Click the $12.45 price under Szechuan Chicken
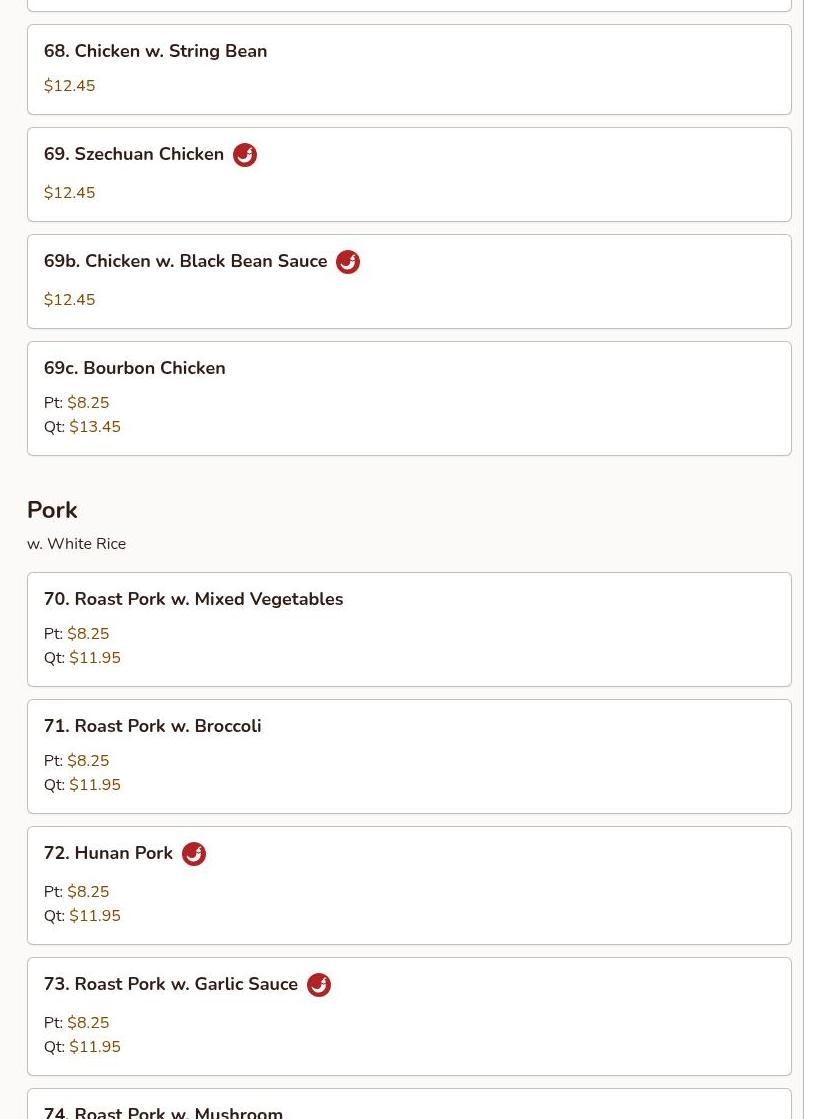 [70, 193]
